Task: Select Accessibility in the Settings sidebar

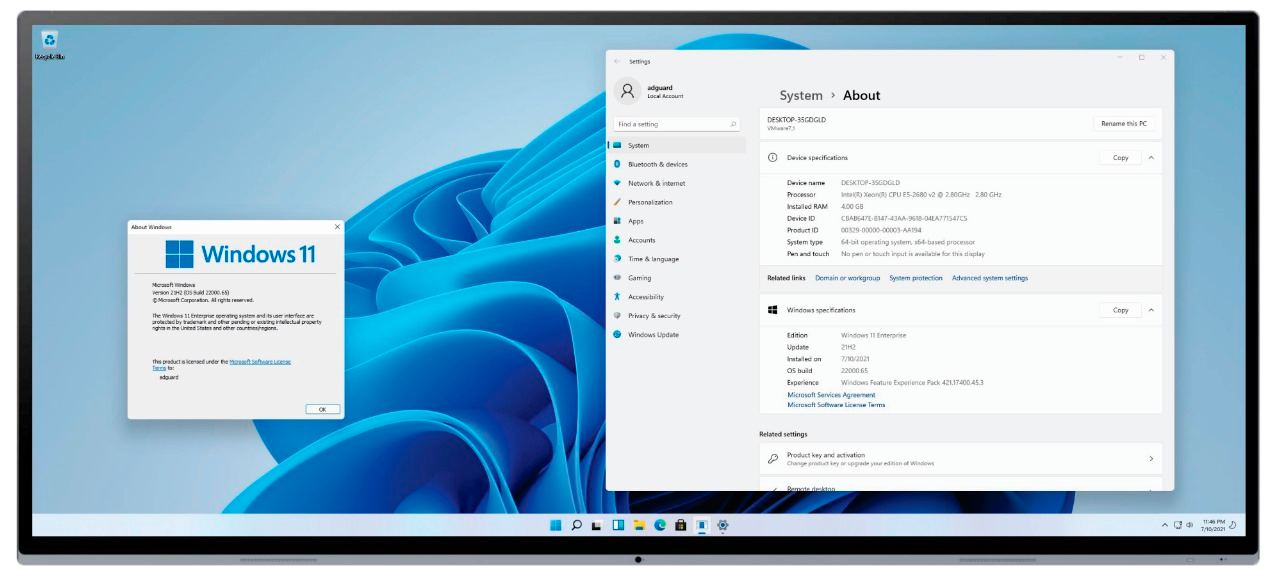Action: 677,297
